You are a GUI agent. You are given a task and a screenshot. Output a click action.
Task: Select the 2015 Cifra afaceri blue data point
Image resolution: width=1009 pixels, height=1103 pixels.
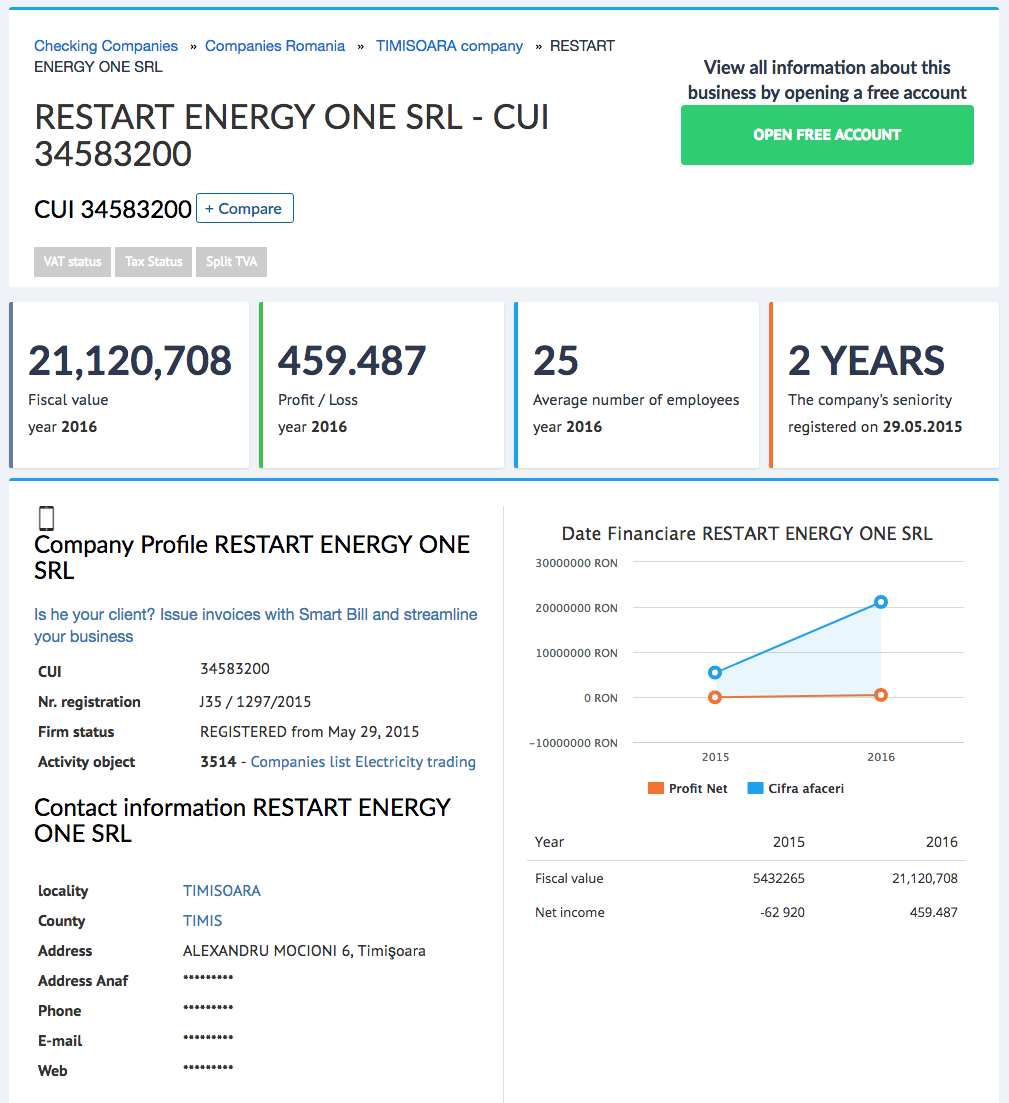(x=715, y=672)
